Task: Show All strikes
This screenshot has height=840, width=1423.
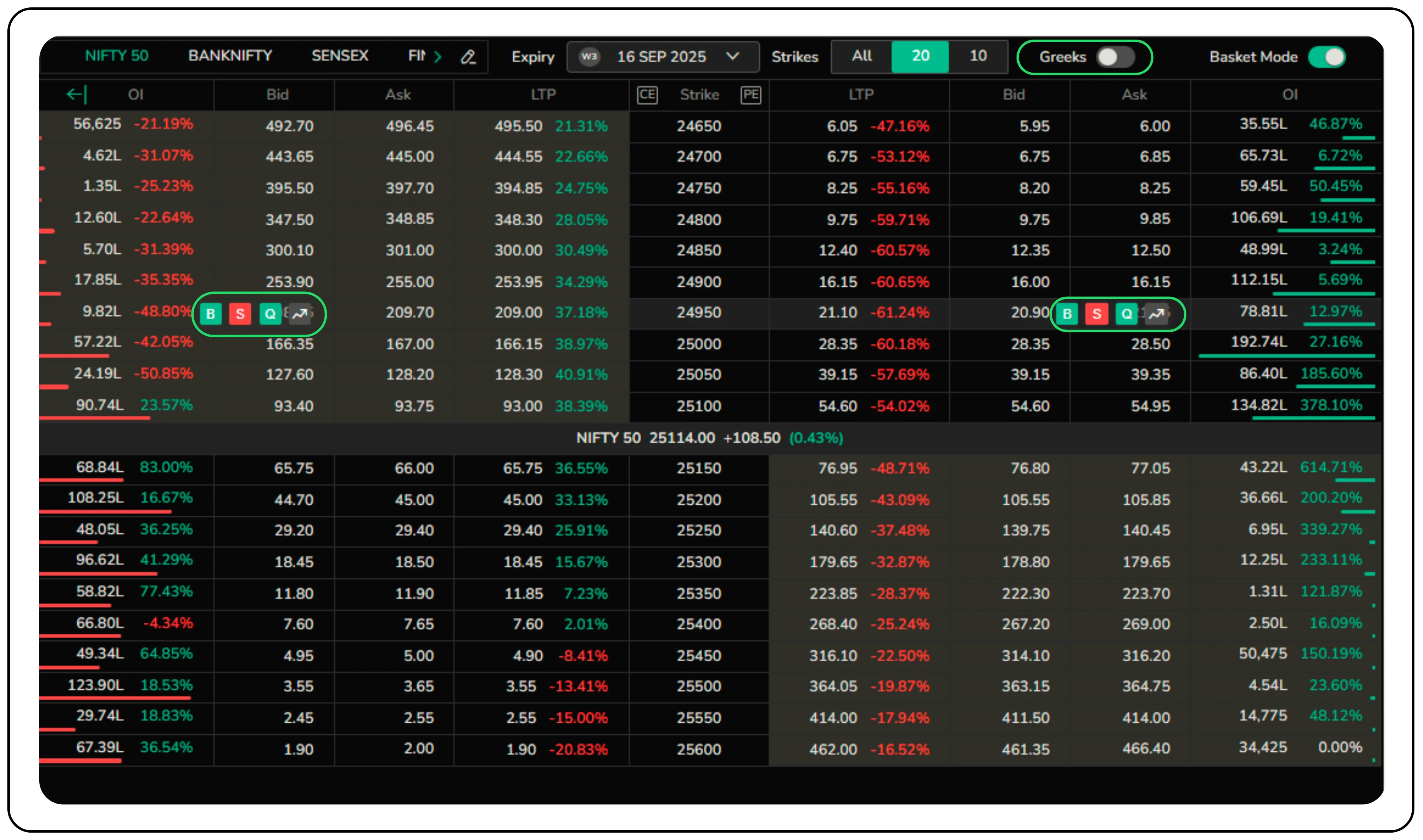Action: pos(861,56)
